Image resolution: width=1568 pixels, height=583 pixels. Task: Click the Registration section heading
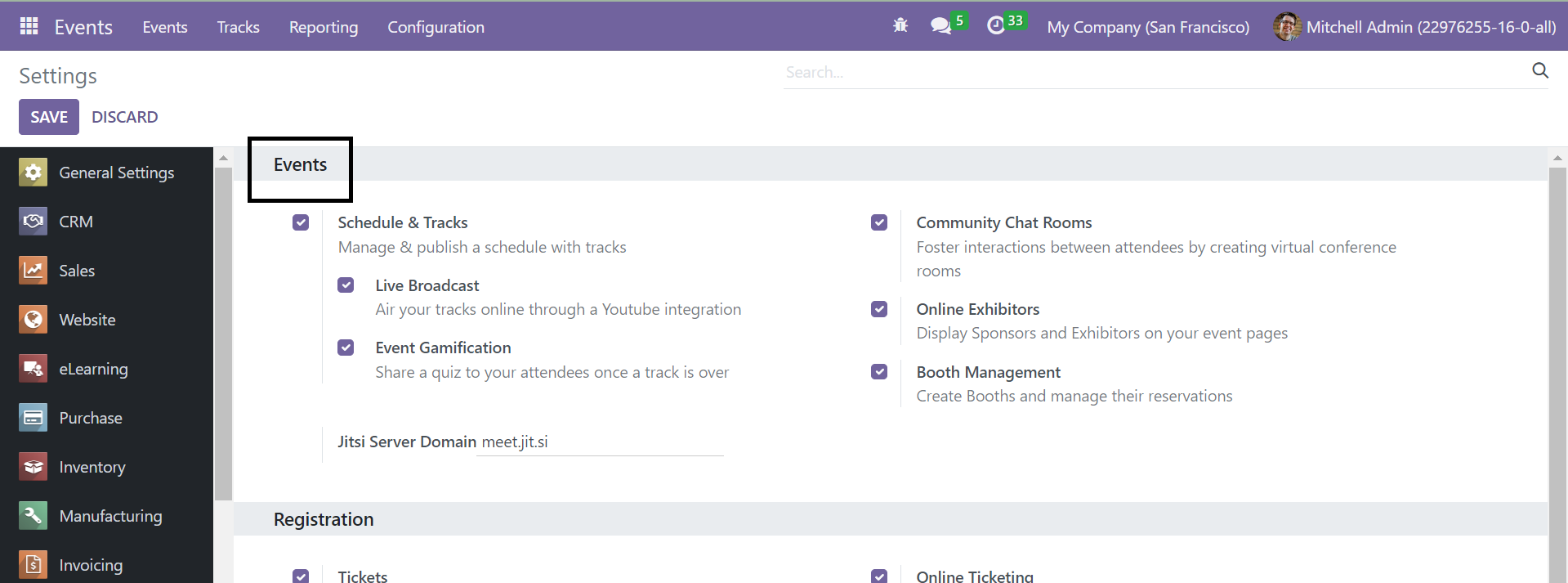coord(324,519)
